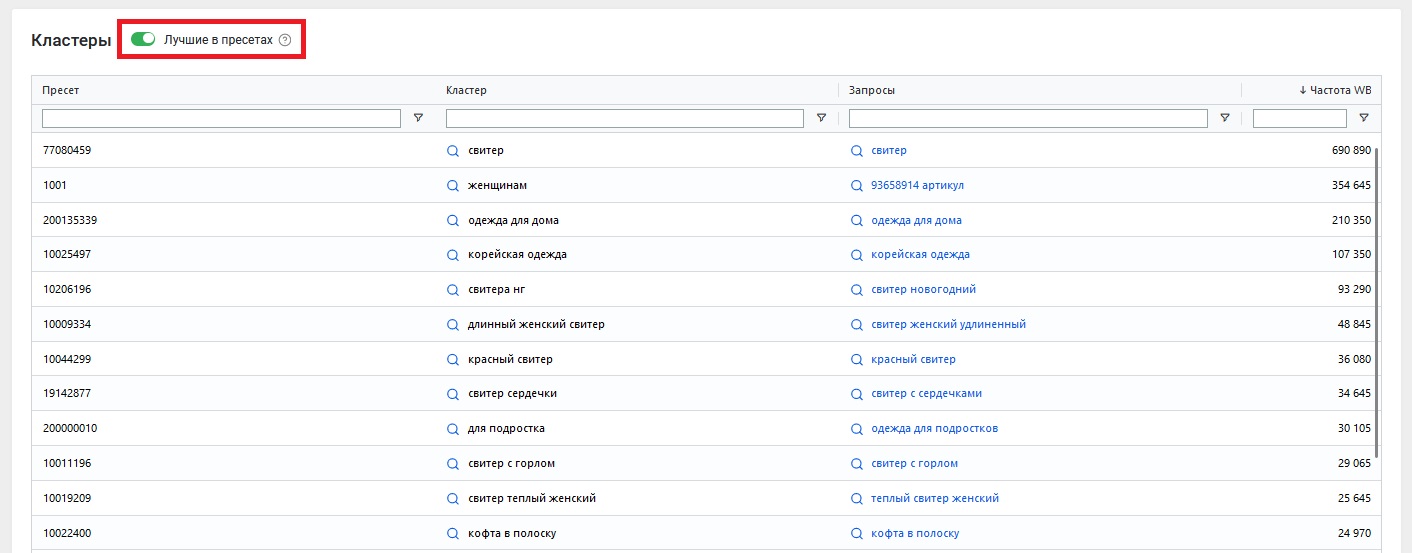Select preset cell "10206196"
This screenshot has height=553, width=1412.
pos(67,290)
